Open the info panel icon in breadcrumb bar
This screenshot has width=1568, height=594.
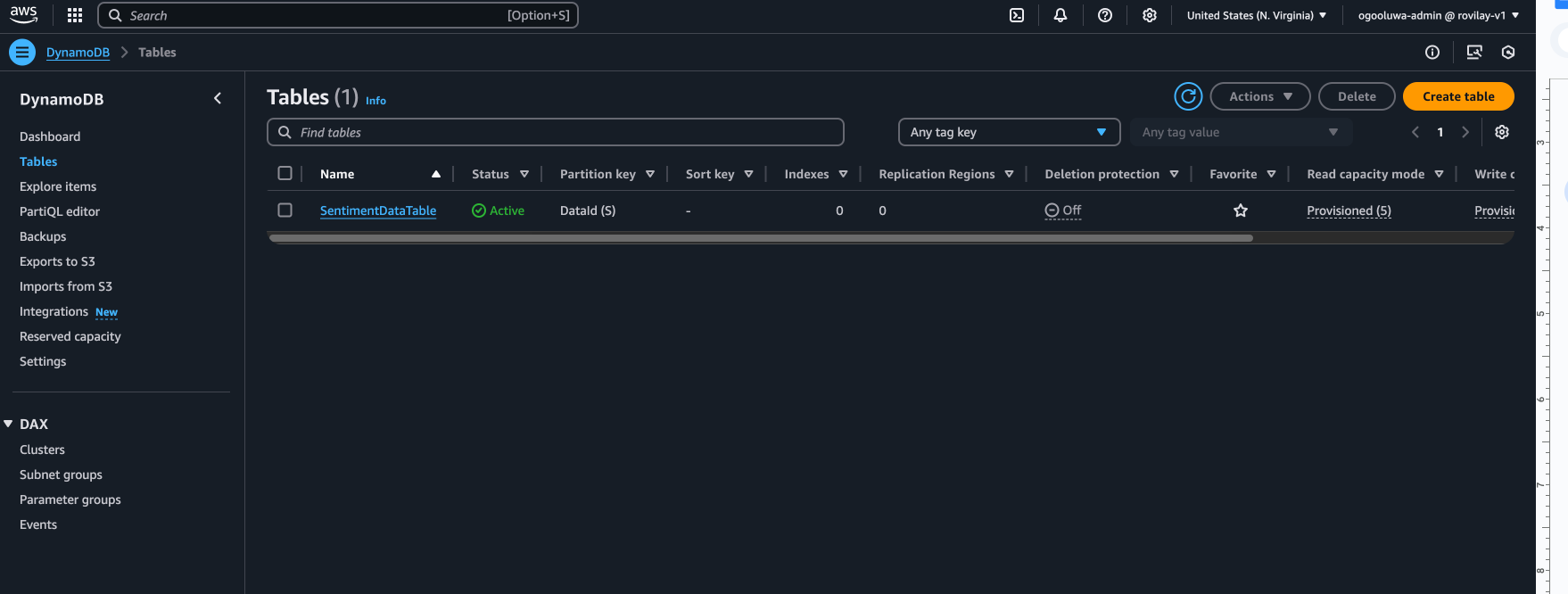point(1432,53)
